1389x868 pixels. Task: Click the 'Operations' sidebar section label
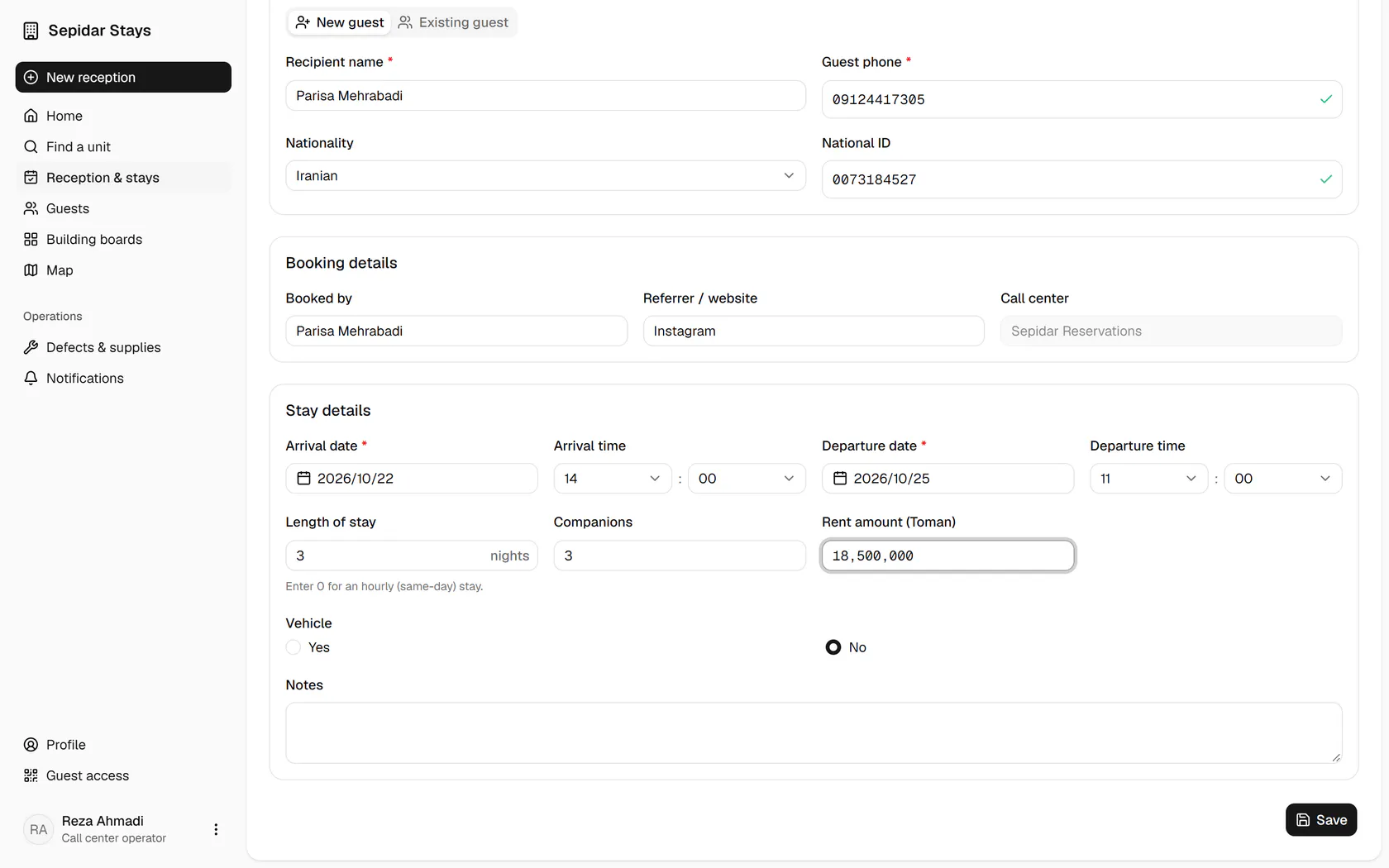point(53,317)
